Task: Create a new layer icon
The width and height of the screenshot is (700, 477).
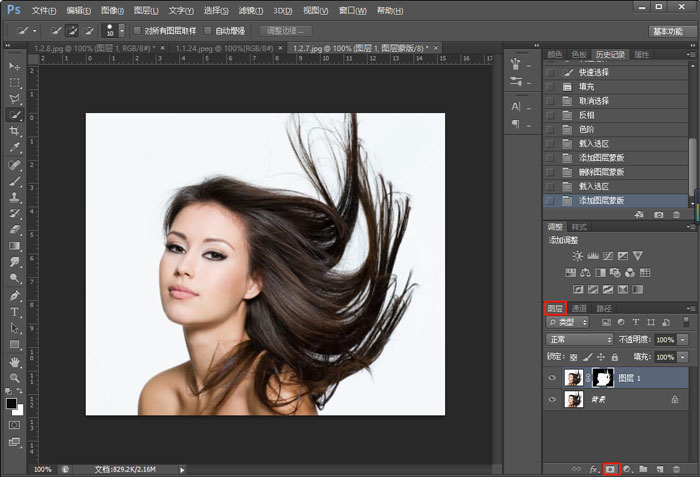Action: [660, 469]
